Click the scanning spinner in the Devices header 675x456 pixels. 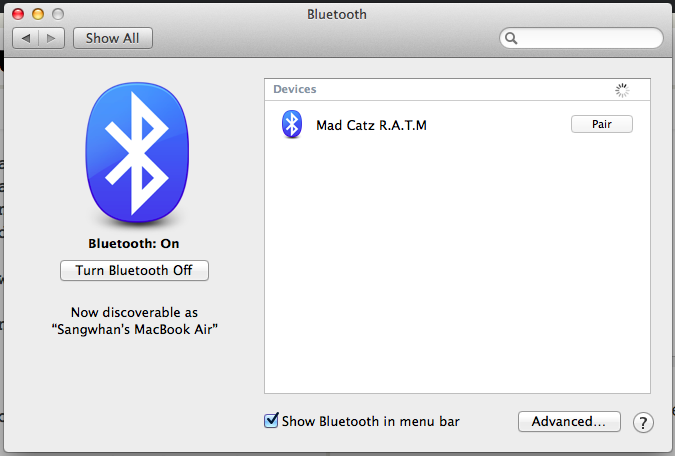pos(622,90)
